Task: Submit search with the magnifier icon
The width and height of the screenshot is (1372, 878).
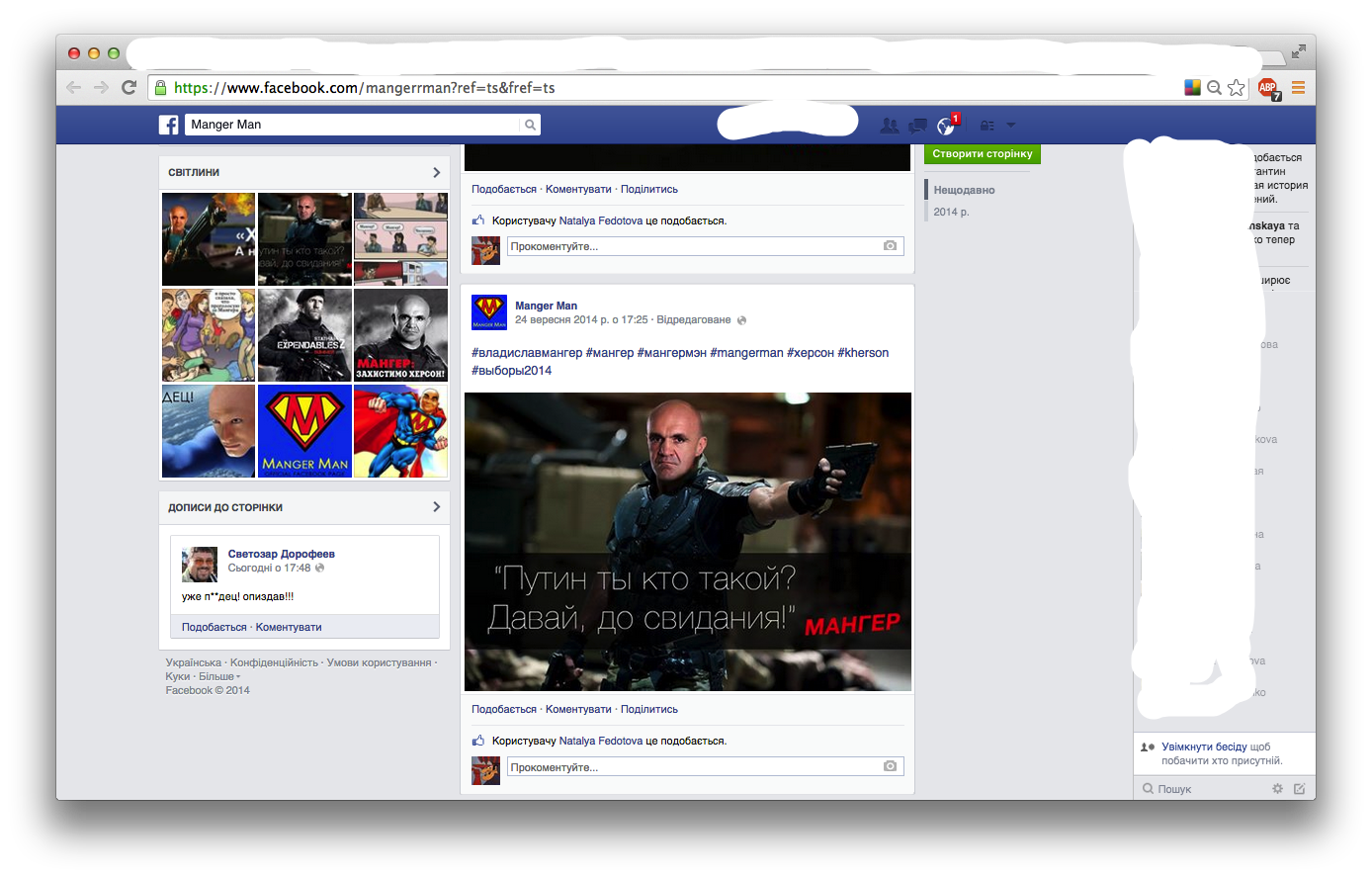Action: (x=530, y=125)
